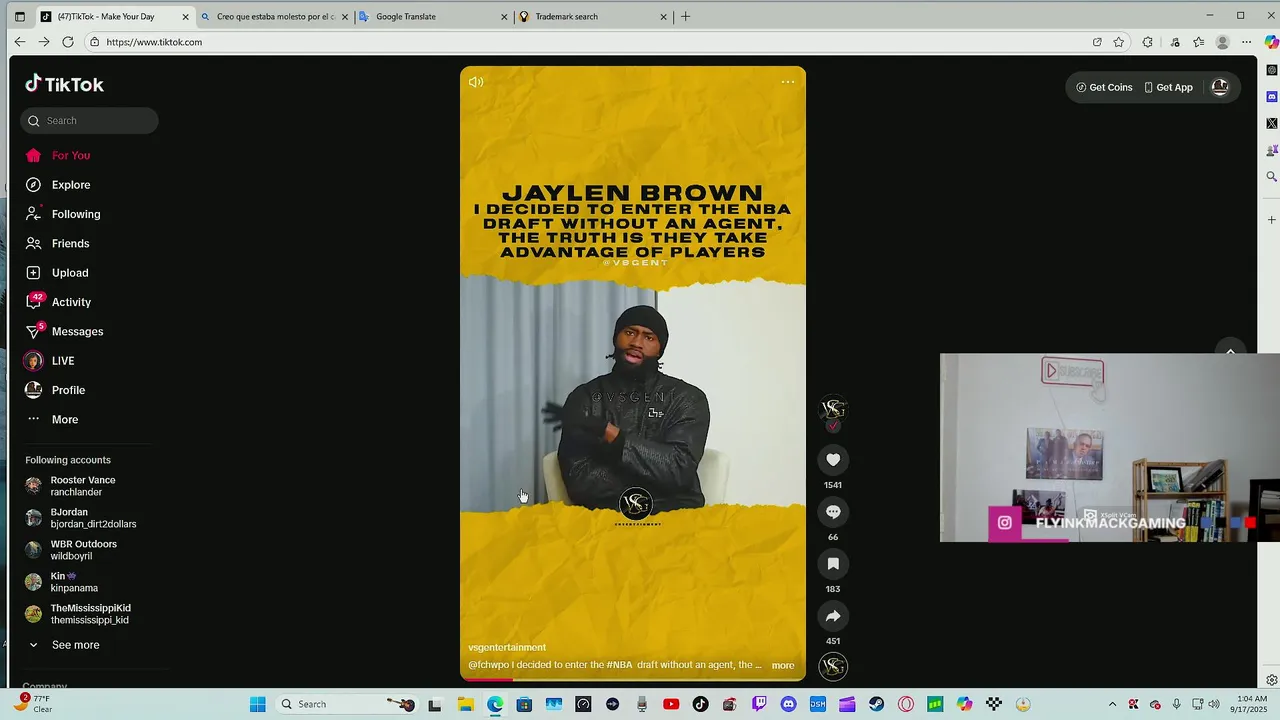1280x720 pixels.
Task: Open the Windows Start menu
Action: pyautogui.click(x=258, y=704)
